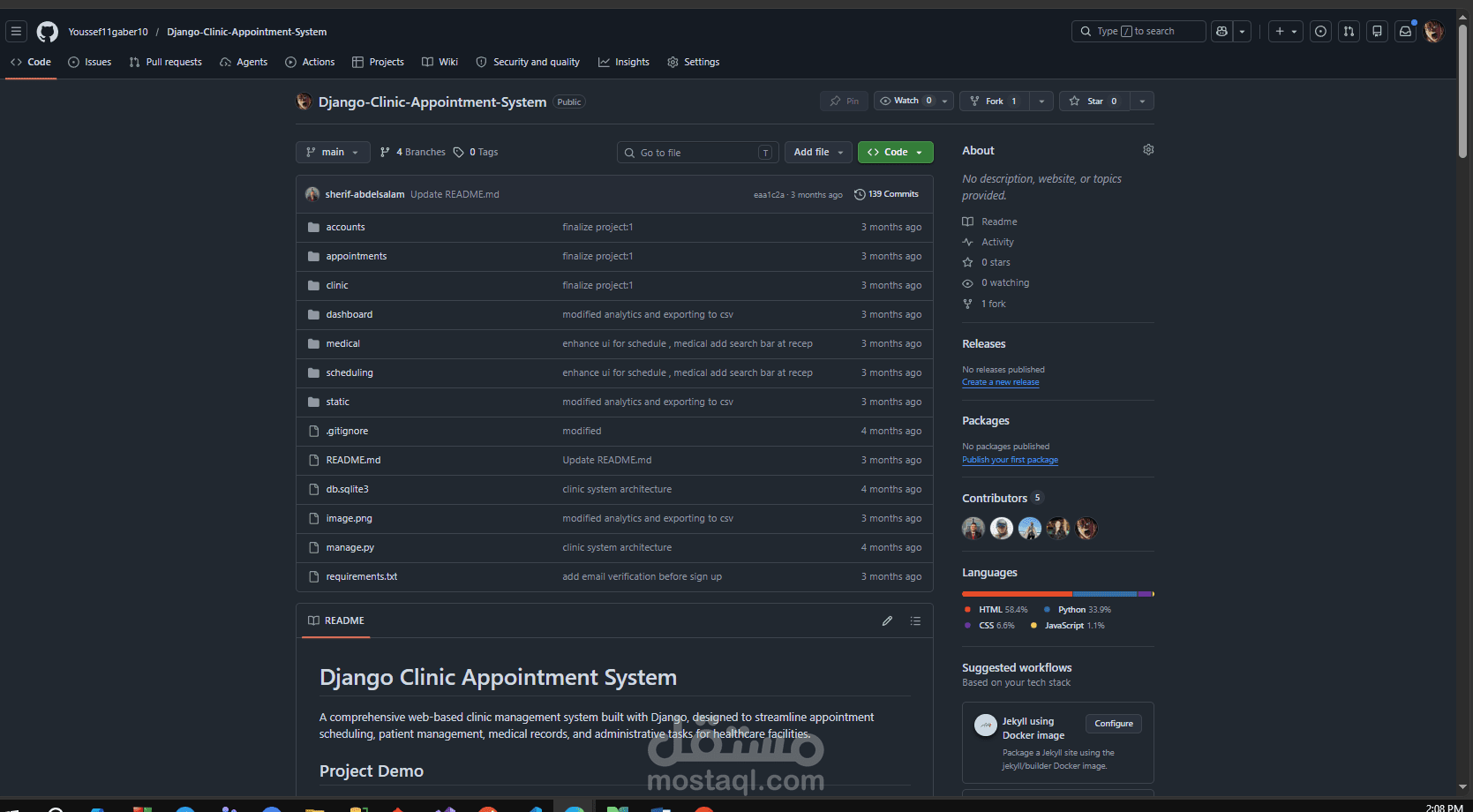Open the Wiki tab

pos(440,62)
